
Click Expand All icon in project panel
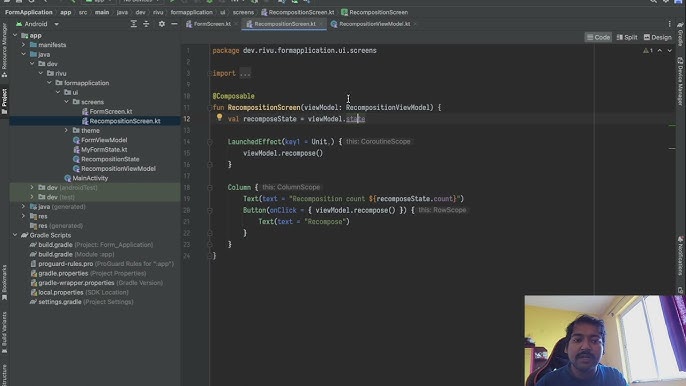click(x=133, y=24)
